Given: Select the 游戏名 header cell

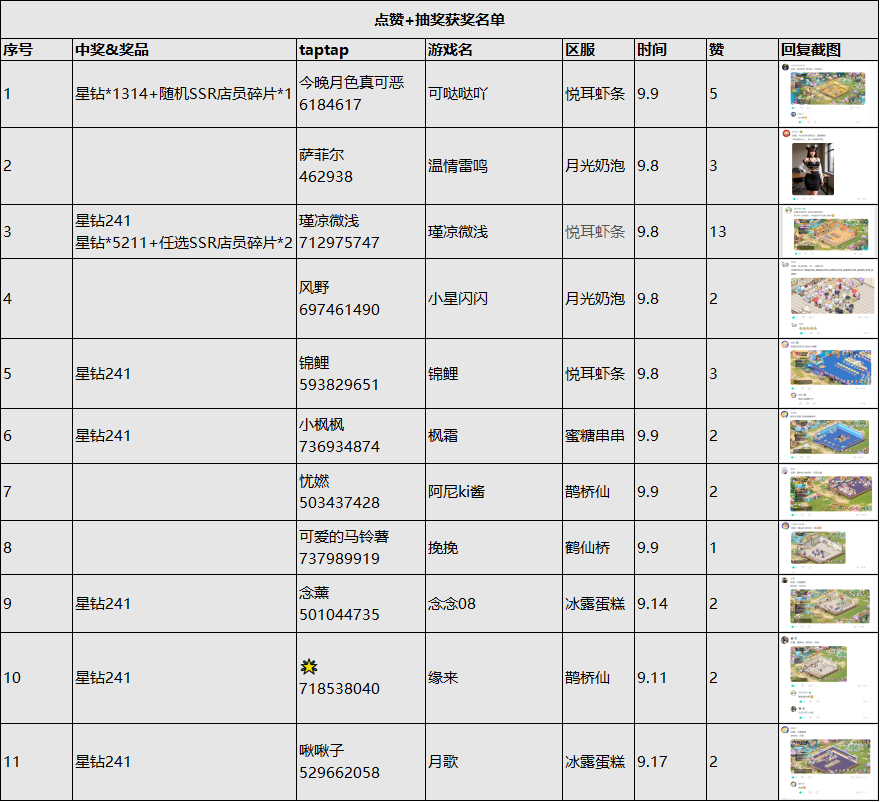Looking at the screenshot, I should point(494,50).
